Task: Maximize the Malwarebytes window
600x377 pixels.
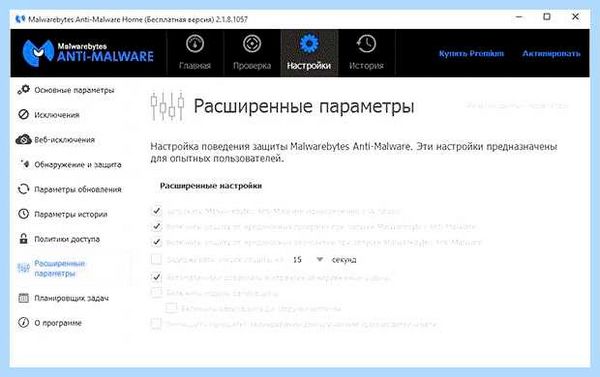Action: tap(547, 17)
